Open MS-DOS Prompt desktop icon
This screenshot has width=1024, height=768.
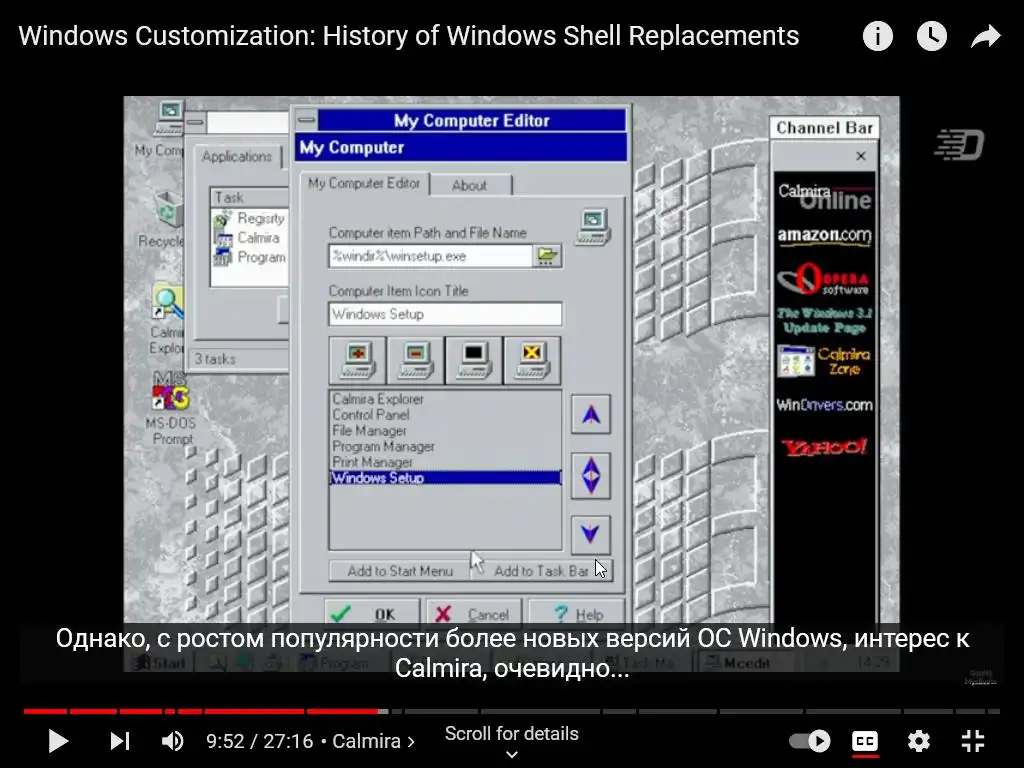click(x=170, y=408)
